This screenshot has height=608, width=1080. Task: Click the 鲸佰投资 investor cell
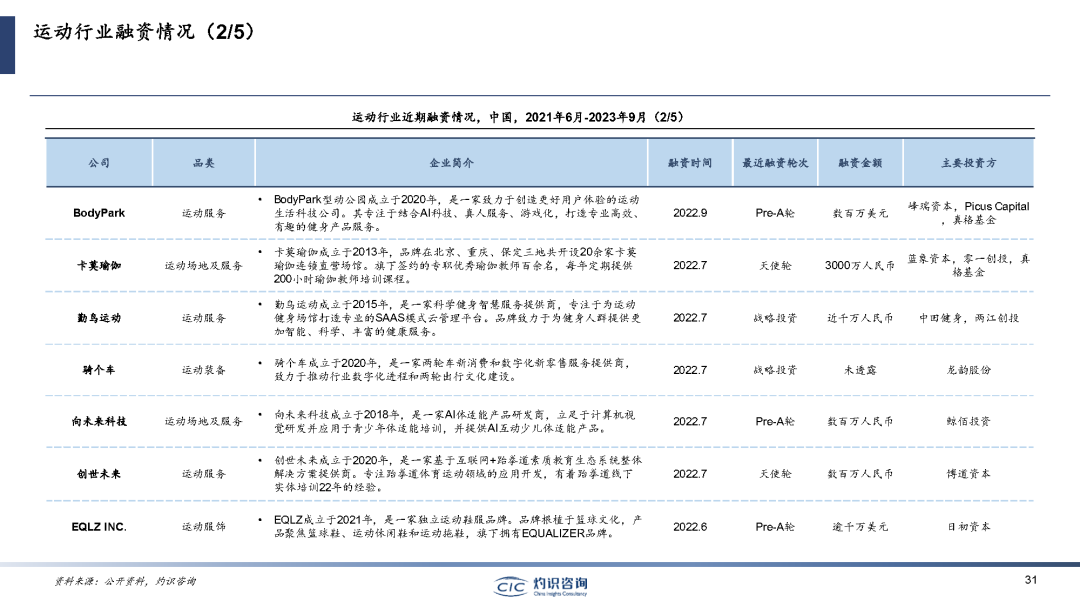pos(968,421)
